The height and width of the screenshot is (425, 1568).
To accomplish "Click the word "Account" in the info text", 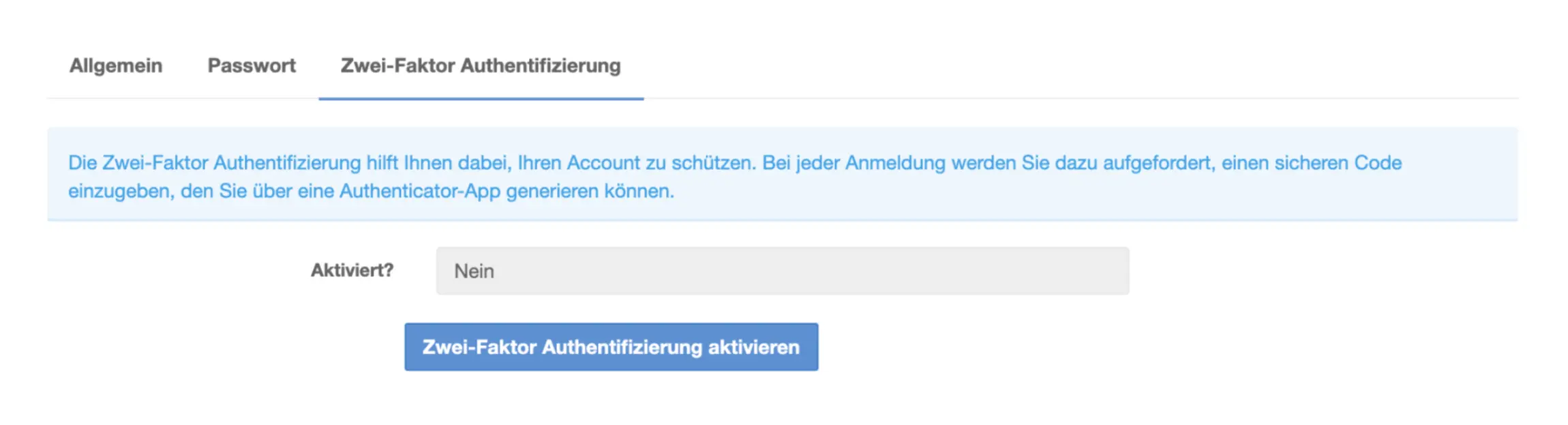I will click(x=603, y=163).
